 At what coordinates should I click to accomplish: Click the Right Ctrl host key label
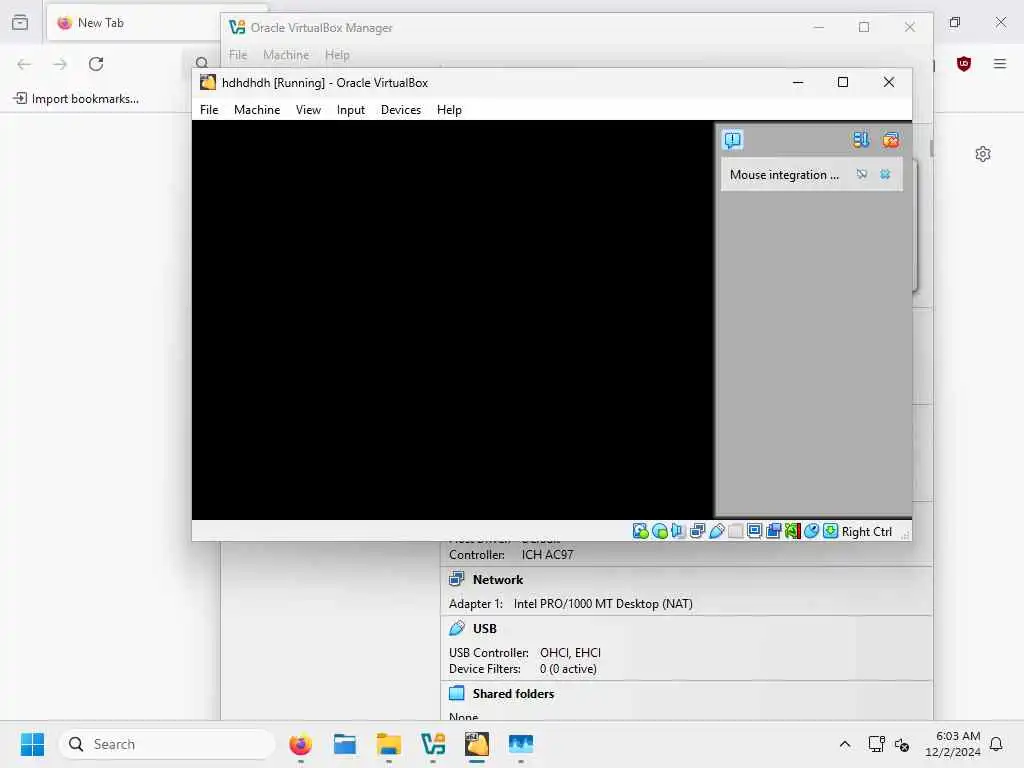click(x=867, y=532)
